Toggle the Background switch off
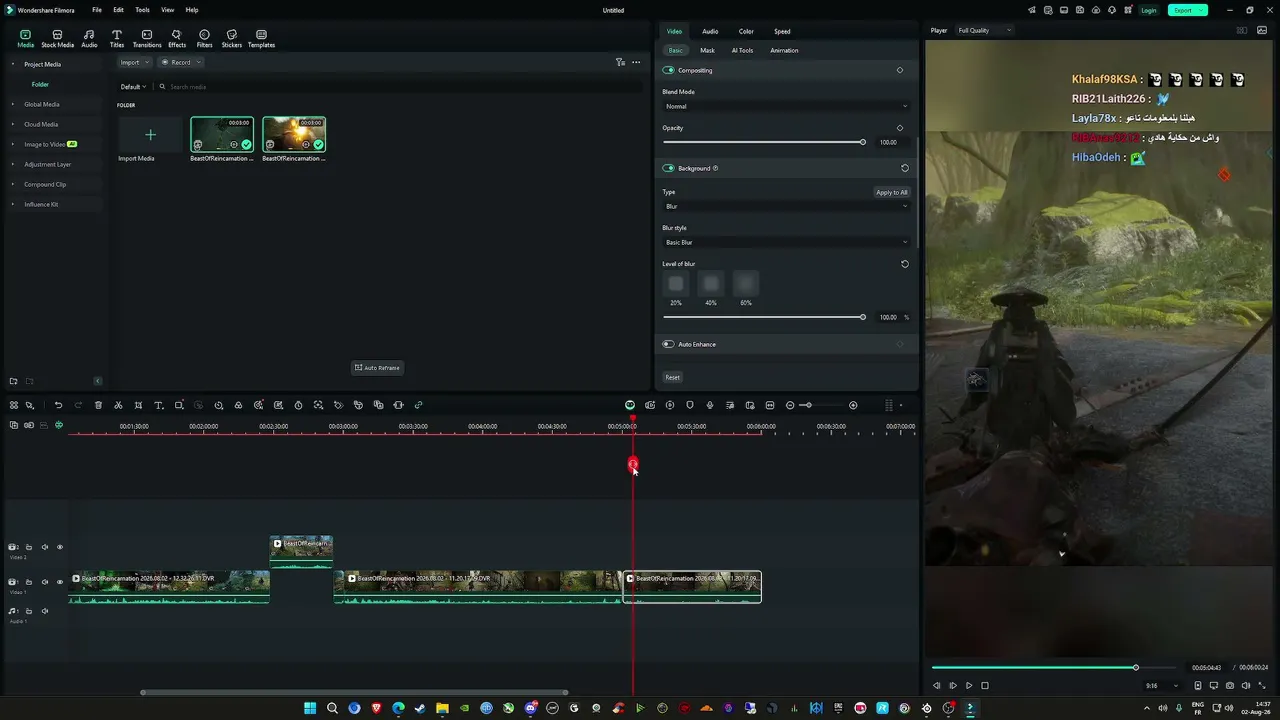This screenshot has width=1280, height=720. (668, 168)
